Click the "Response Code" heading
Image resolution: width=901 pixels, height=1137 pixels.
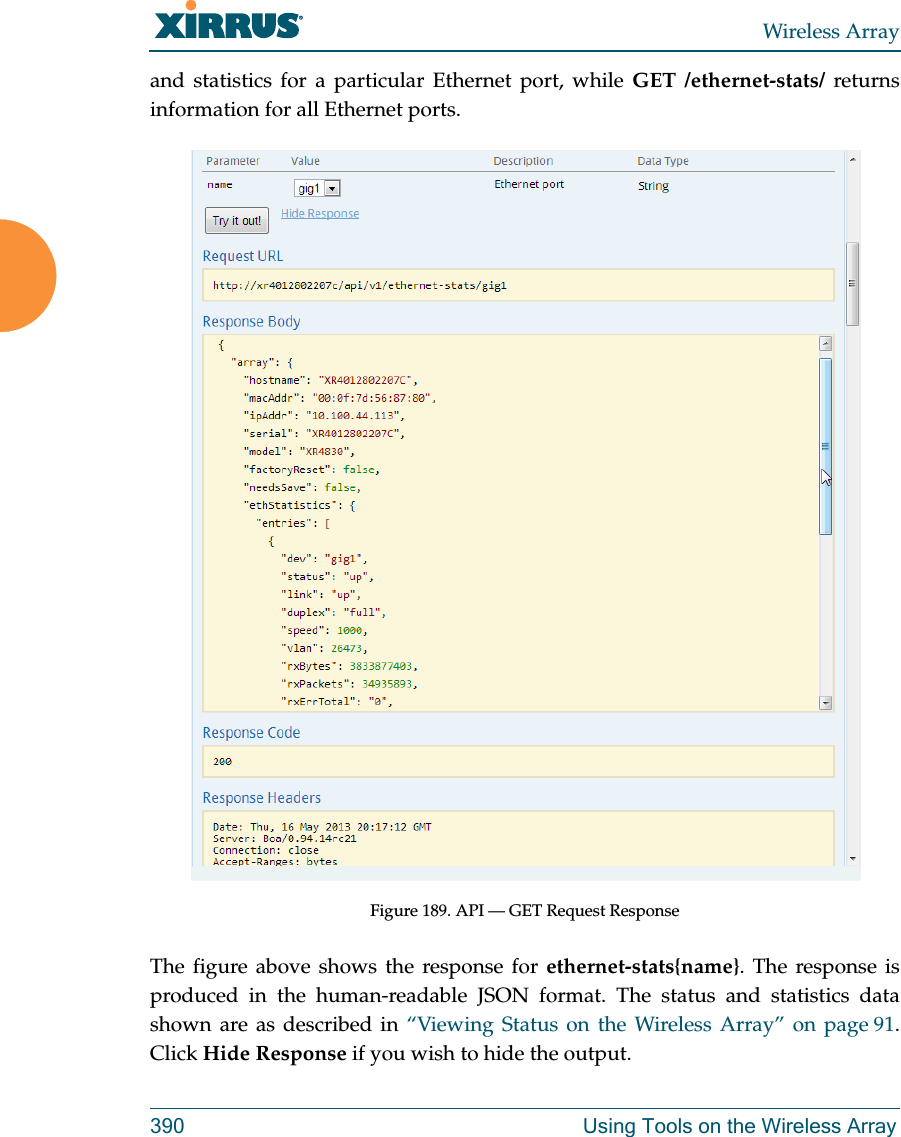pyautogui.click(x=251, y=732)
